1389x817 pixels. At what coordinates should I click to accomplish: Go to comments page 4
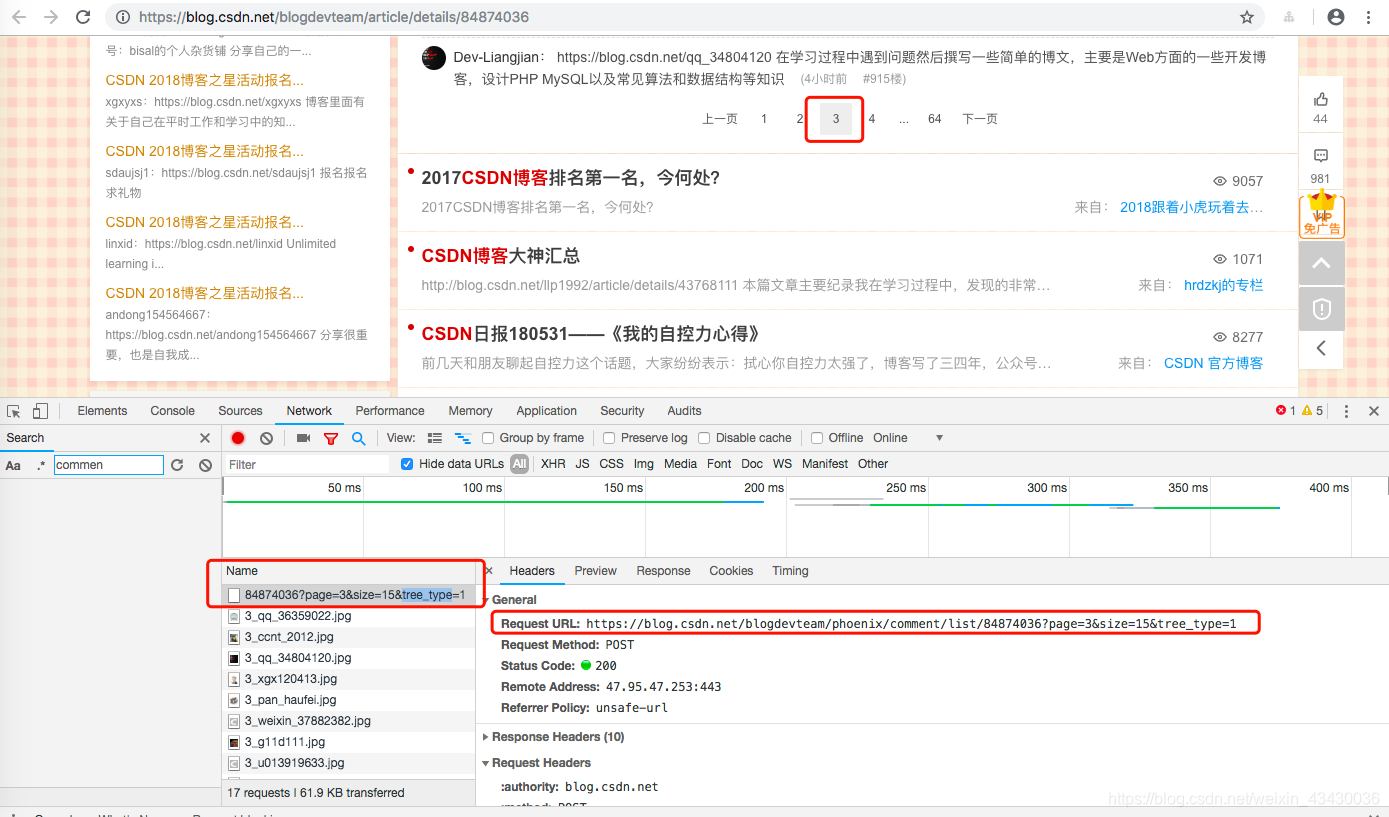(x=872, y=119)
